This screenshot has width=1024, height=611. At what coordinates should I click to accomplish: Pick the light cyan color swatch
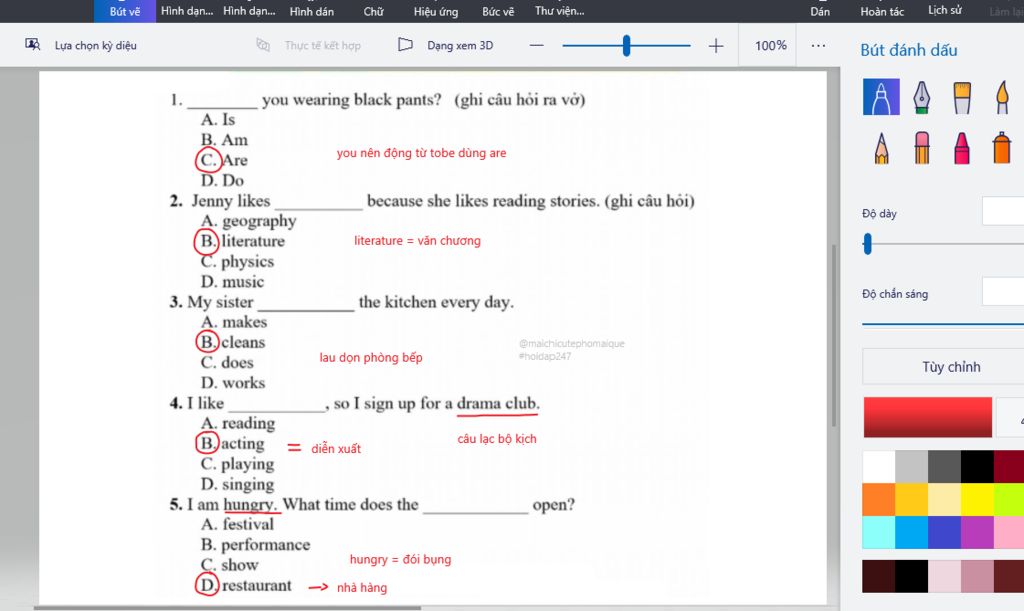tap(879, 533)
